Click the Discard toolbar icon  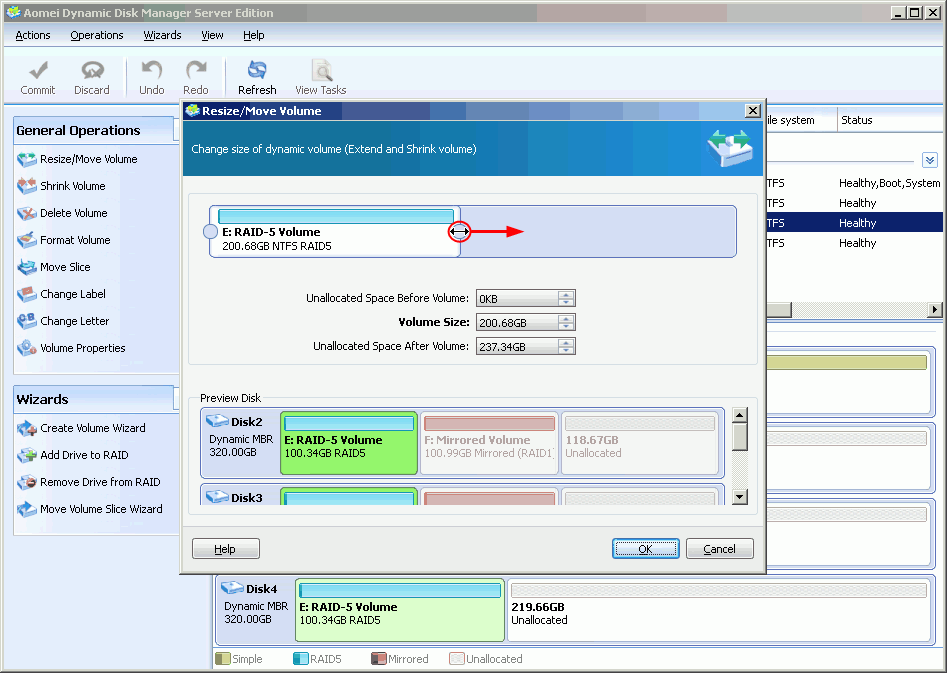pyautogui.click(x=92, y=70)
